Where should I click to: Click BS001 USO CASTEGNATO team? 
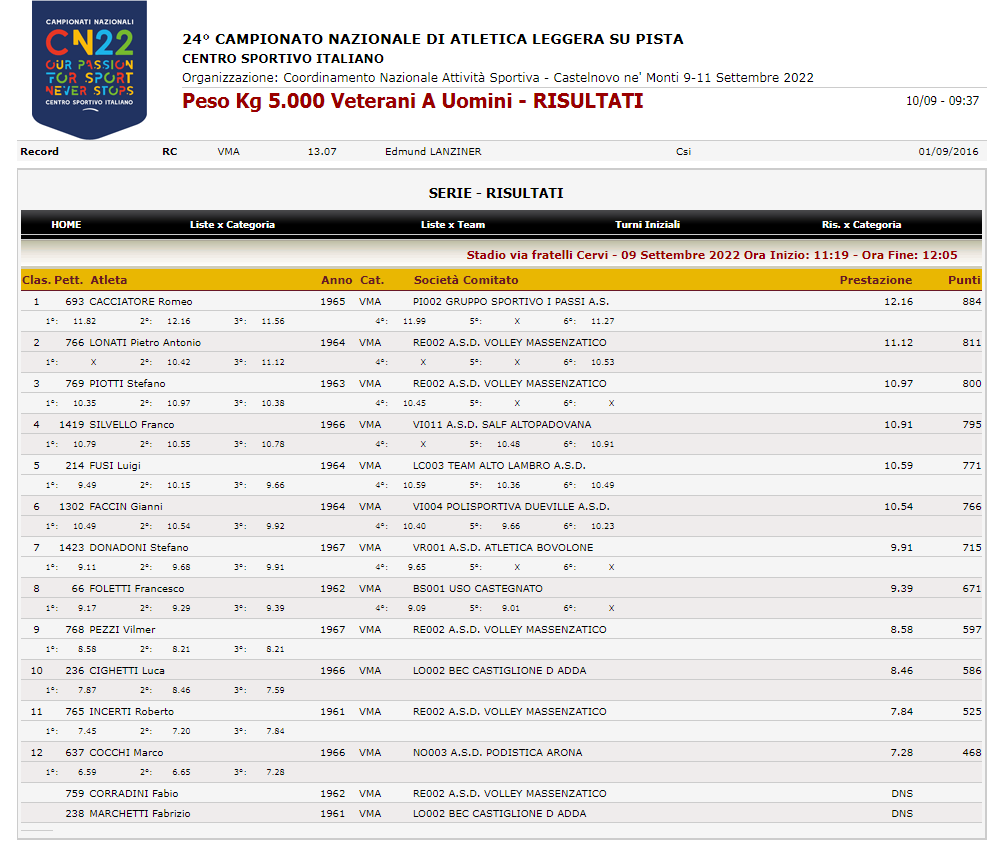point(477,589)
